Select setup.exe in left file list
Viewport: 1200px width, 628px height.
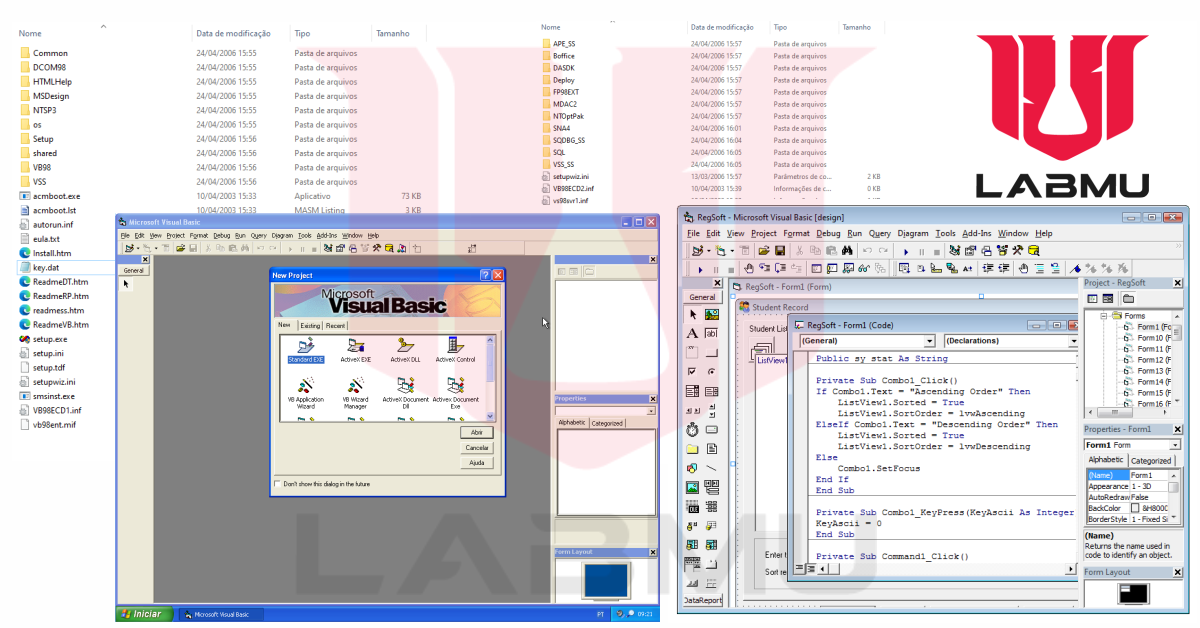point(43,339)
